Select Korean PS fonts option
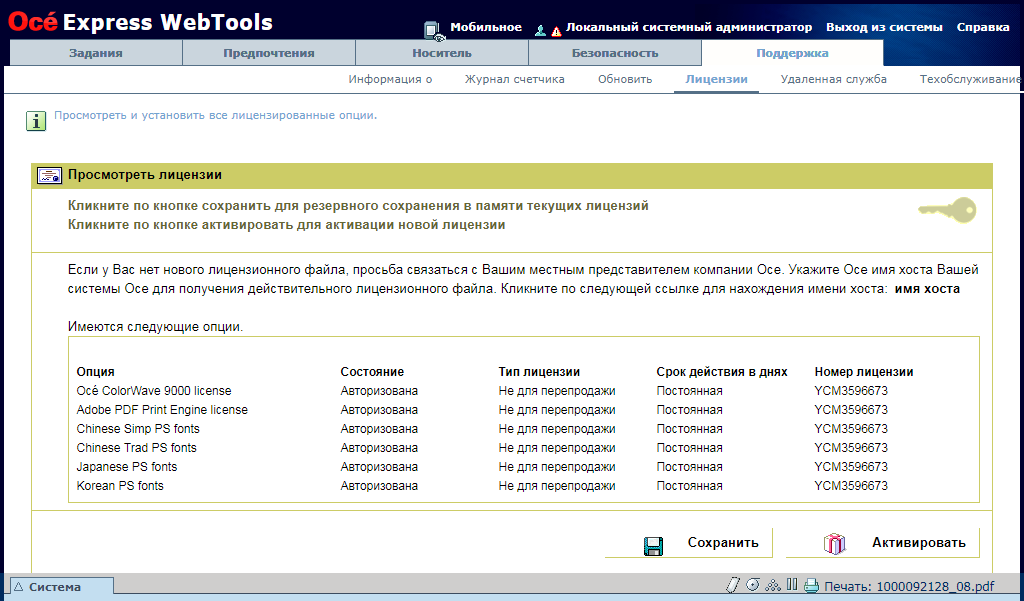1024x601 pixels. [x=120, y=485]
